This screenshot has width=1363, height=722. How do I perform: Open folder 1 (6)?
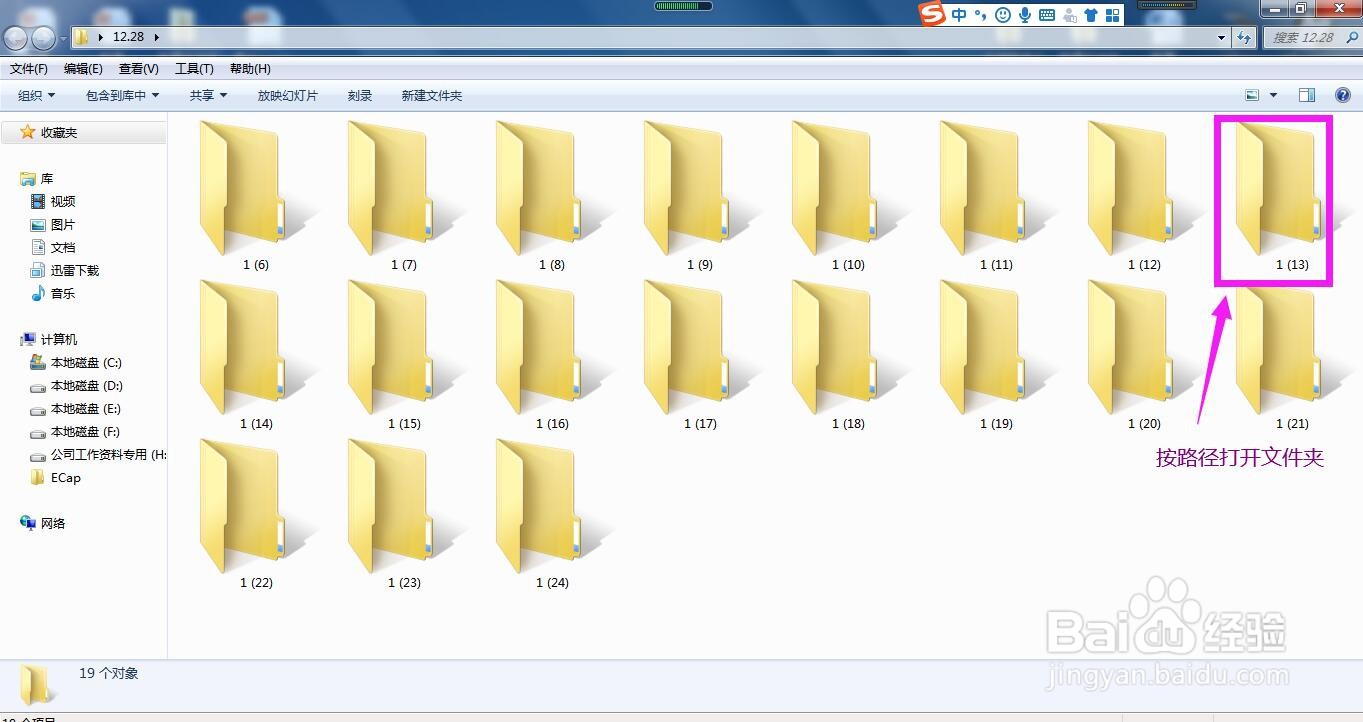pos(256,195)
